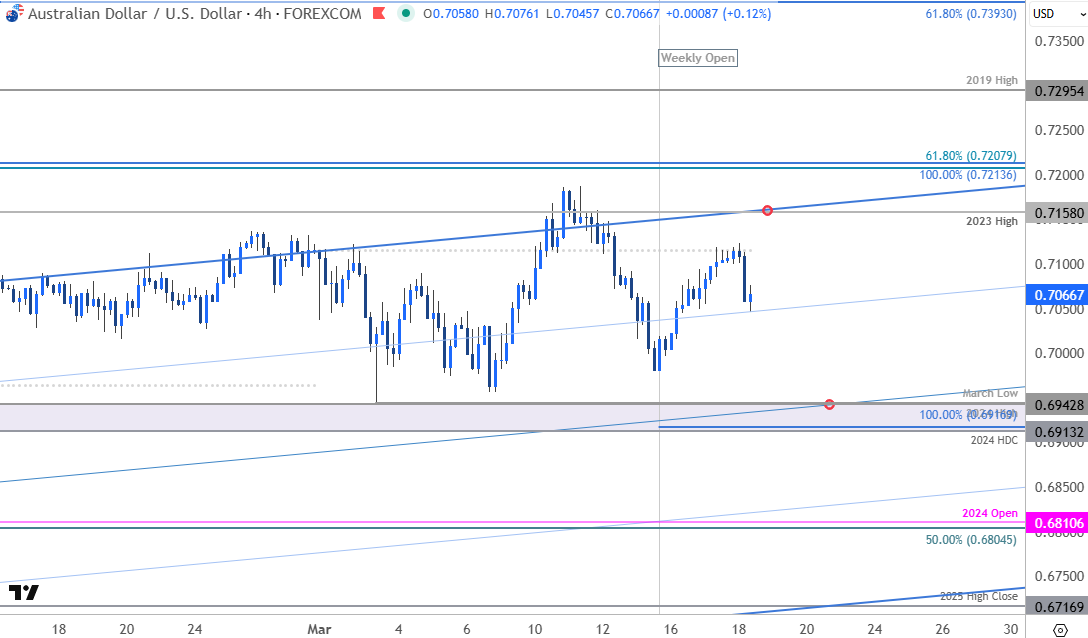The image size is (1088, 638).
Task: Click the C0.70667 close value in header
Action: click(x=632, y=13)
